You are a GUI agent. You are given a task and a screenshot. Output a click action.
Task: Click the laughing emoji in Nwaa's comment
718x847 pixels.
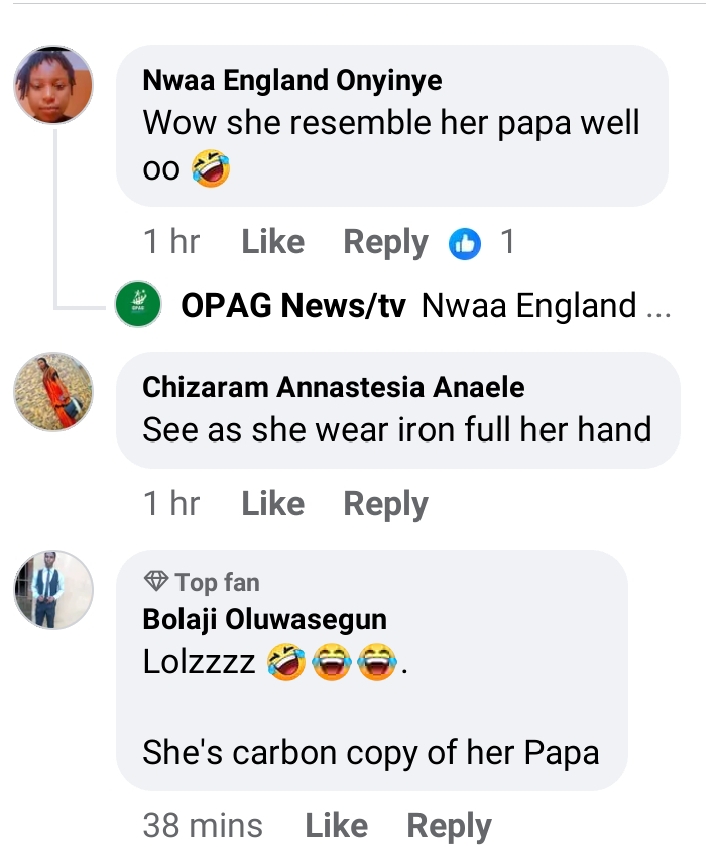pyautogui.click(x=210, y=169)
